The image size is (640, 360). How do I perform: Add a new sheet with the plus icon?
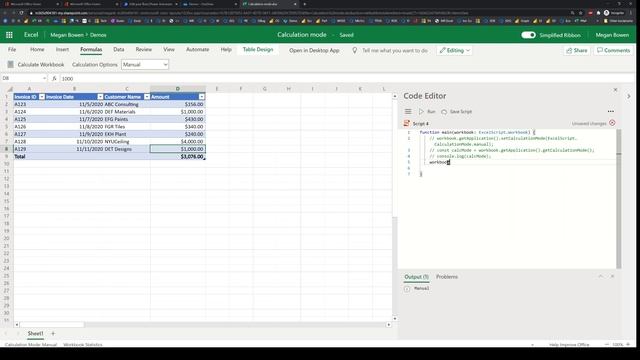click(x=53, y=333)
